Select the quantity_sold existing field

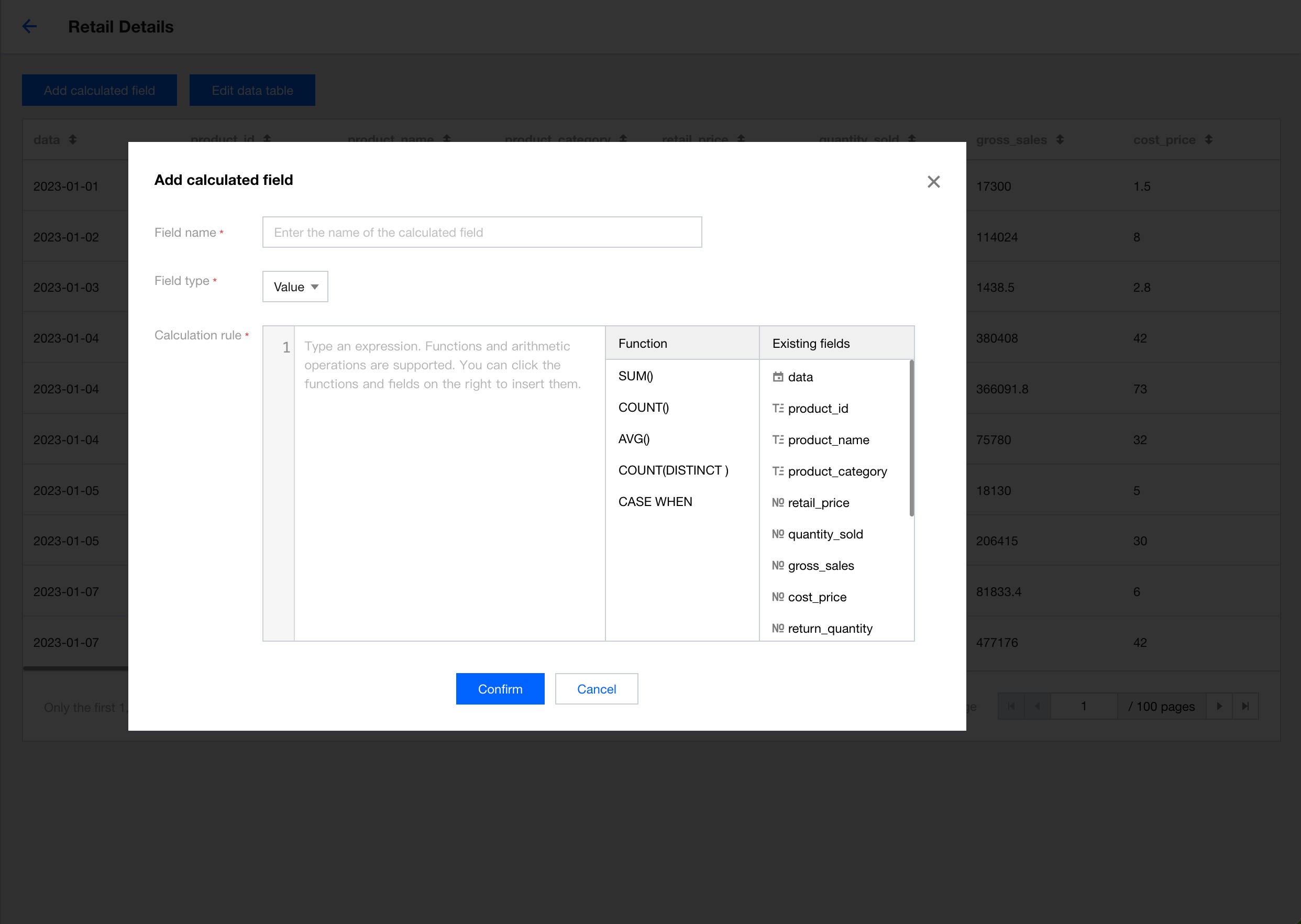825,534
